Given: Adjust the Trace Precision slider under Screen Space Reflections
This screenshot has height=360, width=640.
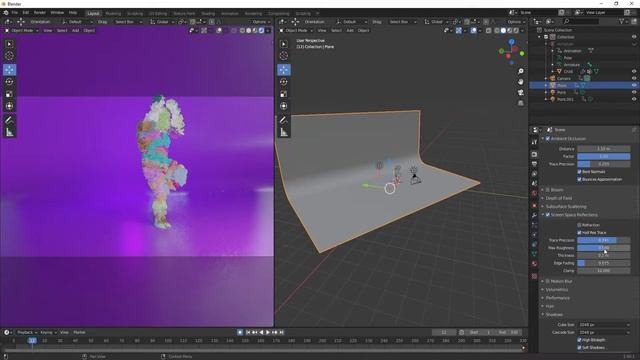Looking at the screenshot, I should (604, 240).
